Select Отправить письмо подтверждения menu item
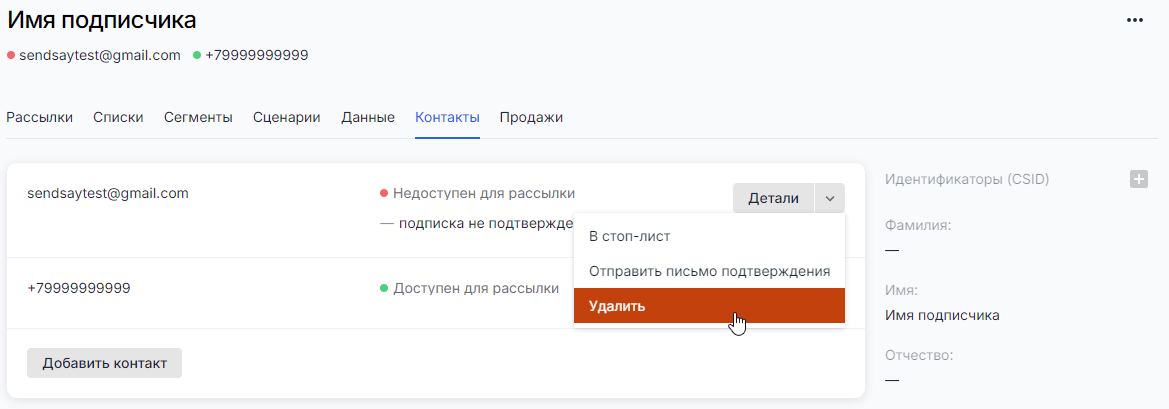Image resolution: width=1169 pixels, height=409 pixels. click(709, 271)
